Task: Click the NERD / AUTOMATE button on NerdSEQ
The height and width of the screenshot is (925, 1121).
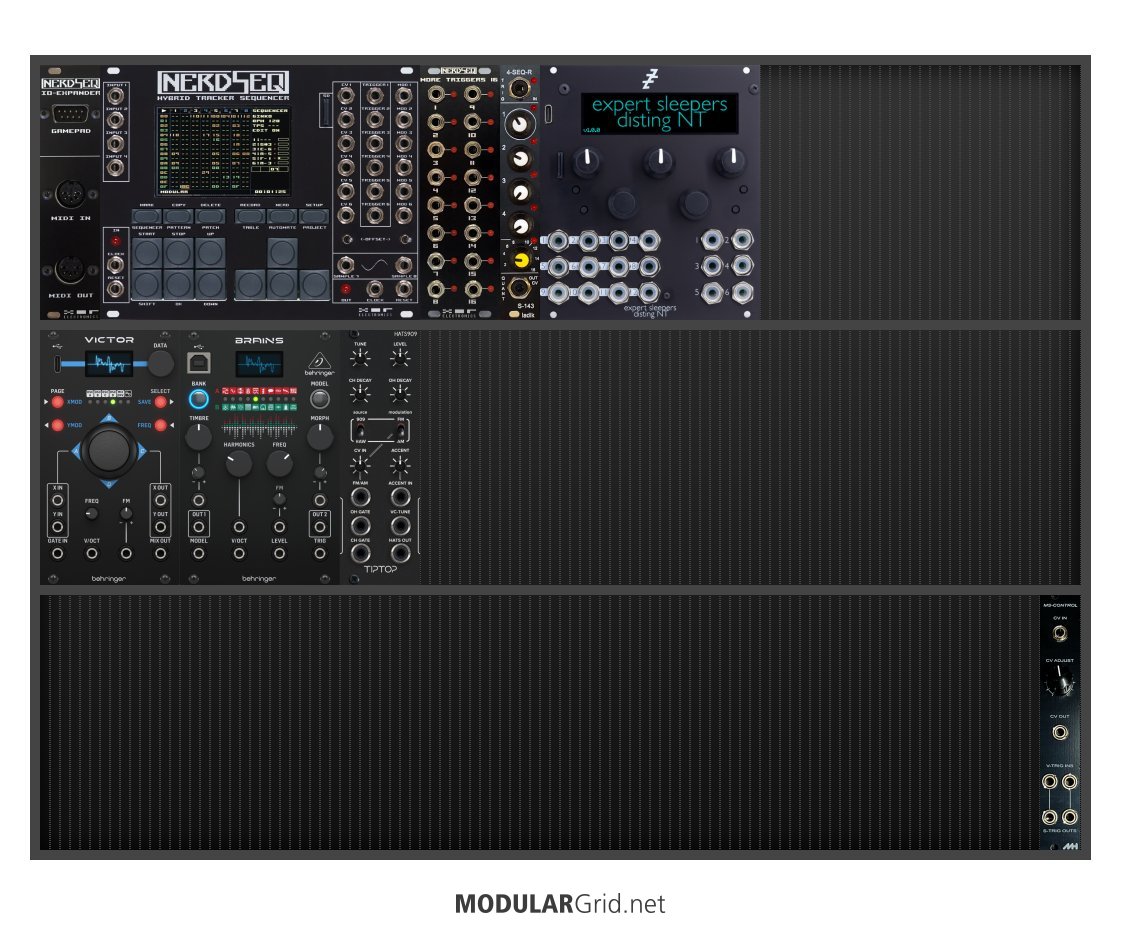Action: 282,215
